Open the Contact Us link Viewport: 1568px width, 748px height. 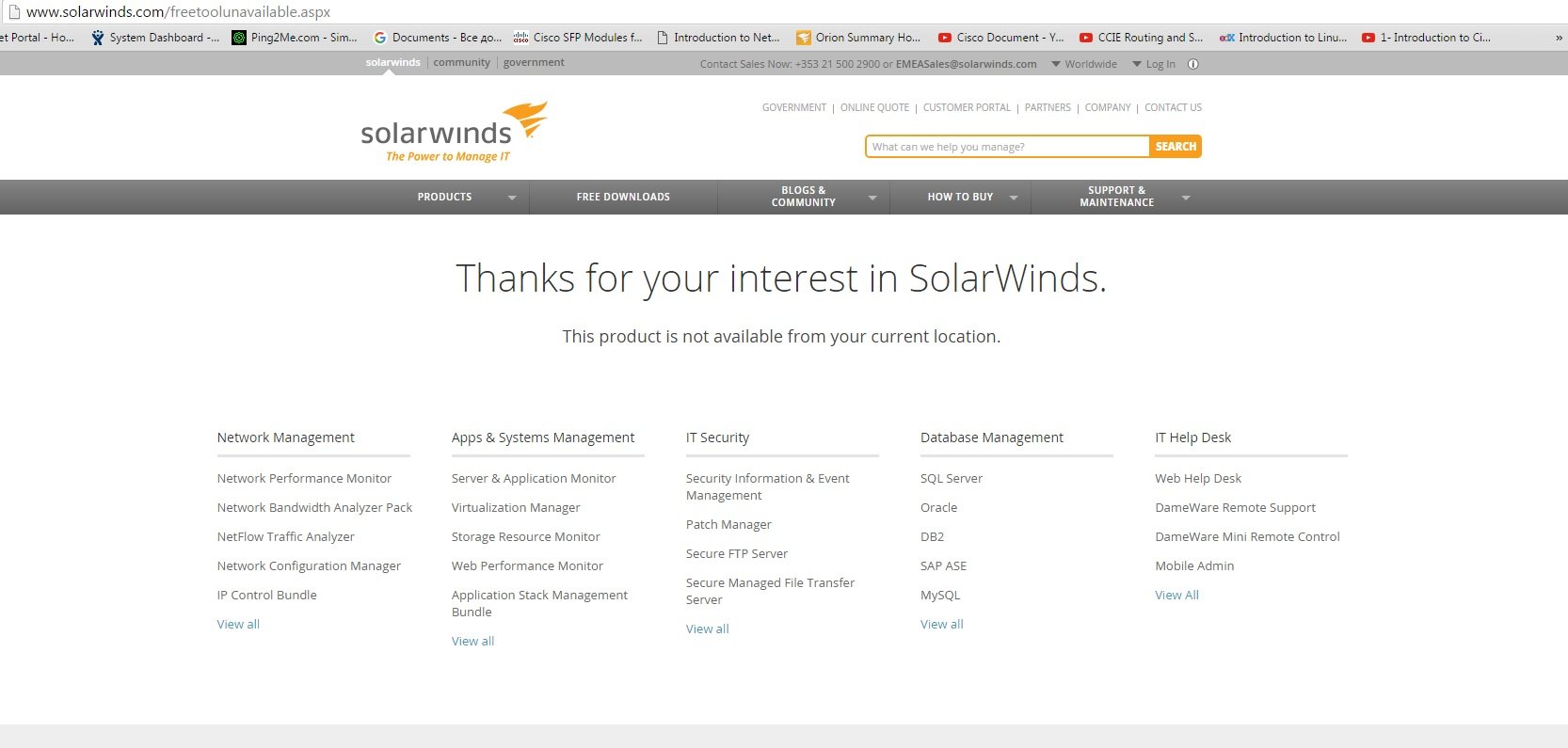(x=1173, y=107)
